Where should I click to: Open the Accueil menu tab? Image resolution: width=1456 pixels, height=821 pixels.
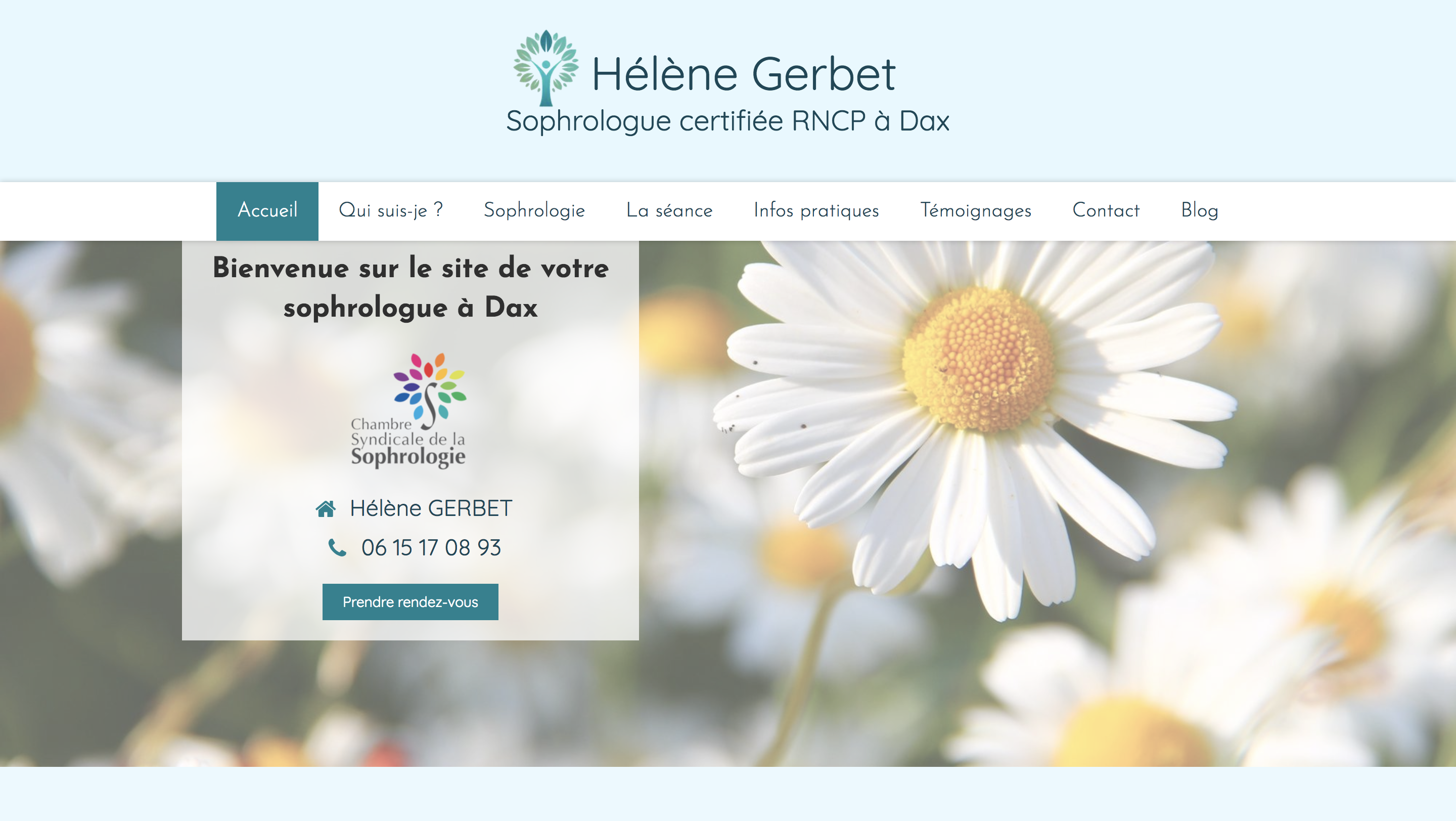(267, 211)
